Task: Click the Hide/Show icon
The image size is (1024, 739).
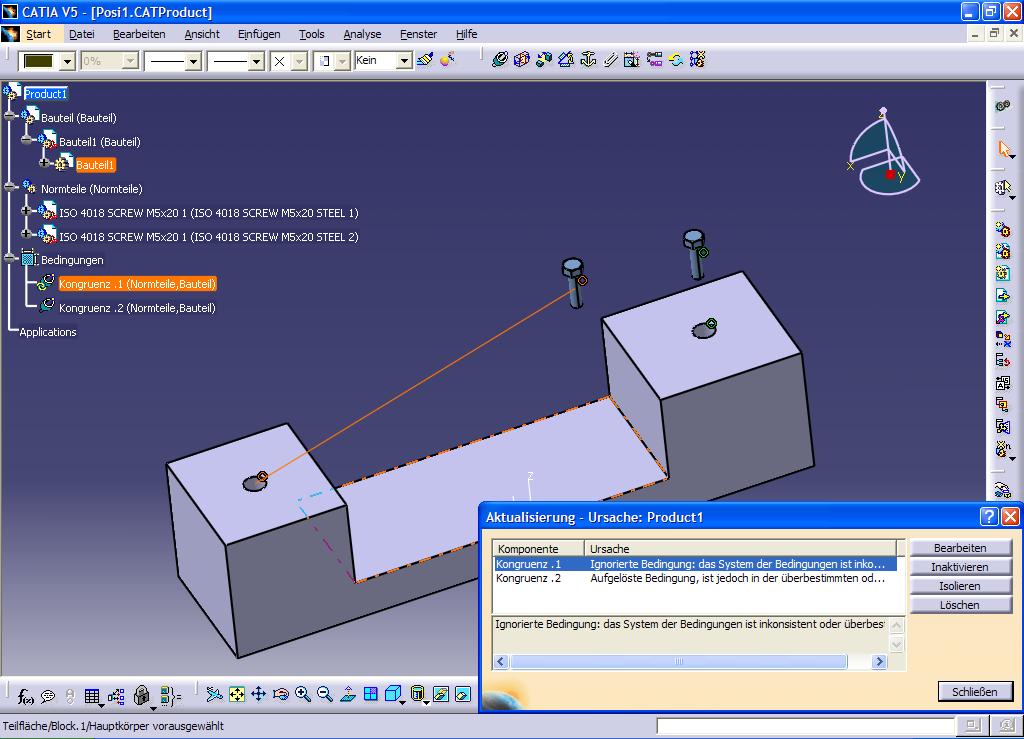Action: (x=441, y=694)
